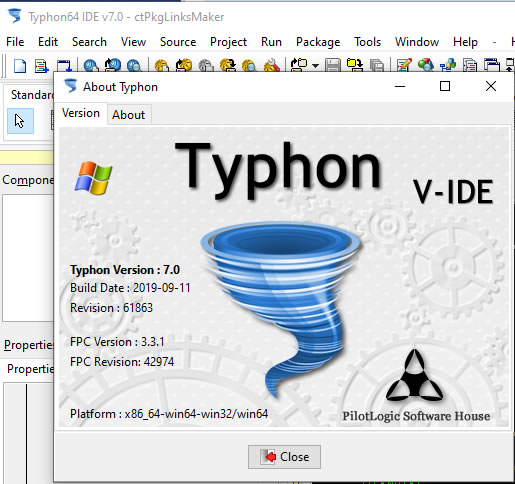
Task: Click the 'Typhon Version : 7.0' text
Action: pyautogui.click(x=125, y=270)
